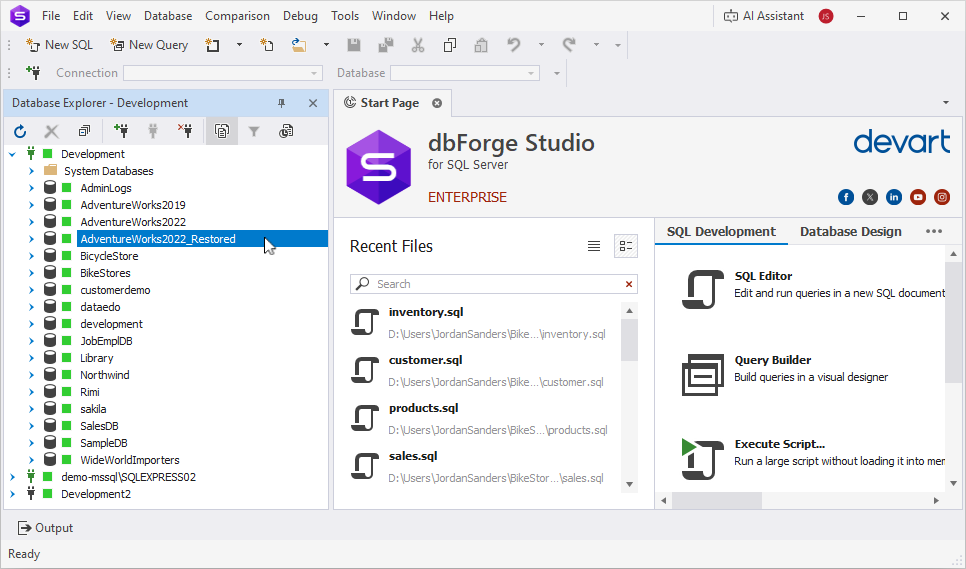The height and width of the screenshot is (569, 966).
Task: Refresh the Database Explorer tree
Action: pyautogui.click(x=20, y=131)
